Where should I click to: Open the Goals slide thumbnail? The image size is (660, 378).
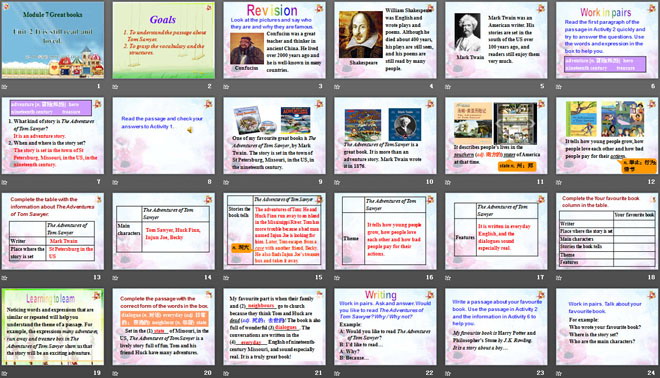tap(163, 40)
